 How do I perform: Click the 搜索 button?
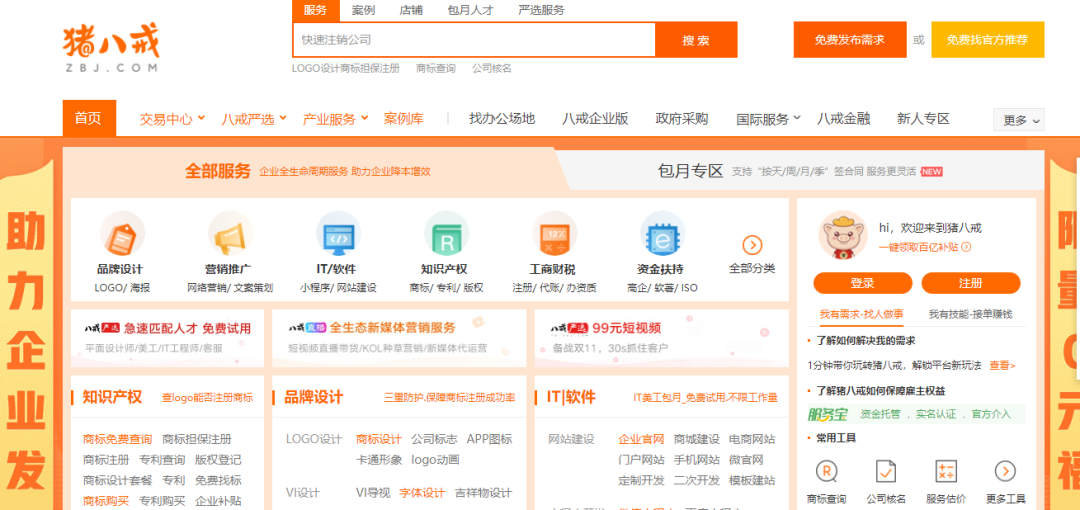(x=696, y=40)
